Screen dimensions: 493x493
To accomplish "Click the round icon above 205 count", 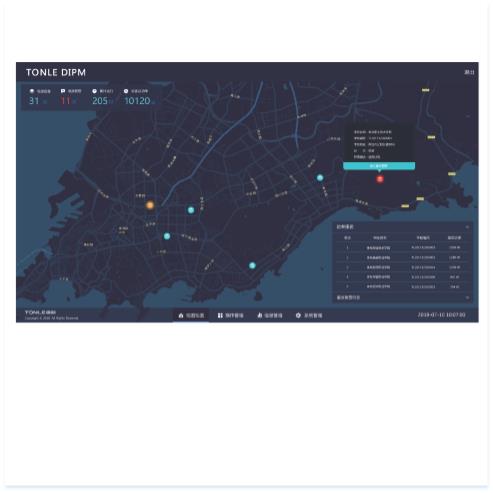I will click(94, 91).
